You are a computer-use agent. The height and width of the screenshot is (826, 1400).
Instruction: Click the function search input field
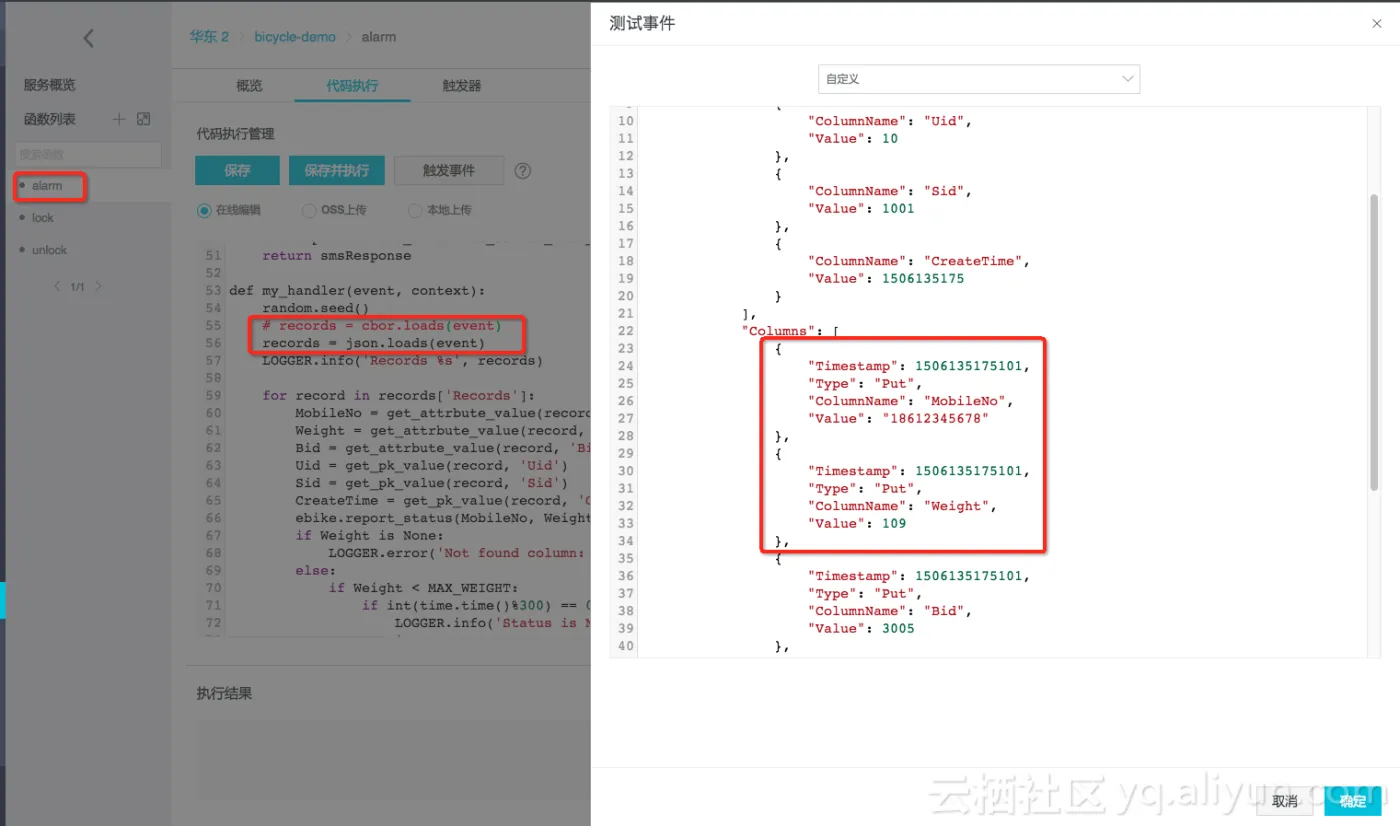(x=88, y=155)
